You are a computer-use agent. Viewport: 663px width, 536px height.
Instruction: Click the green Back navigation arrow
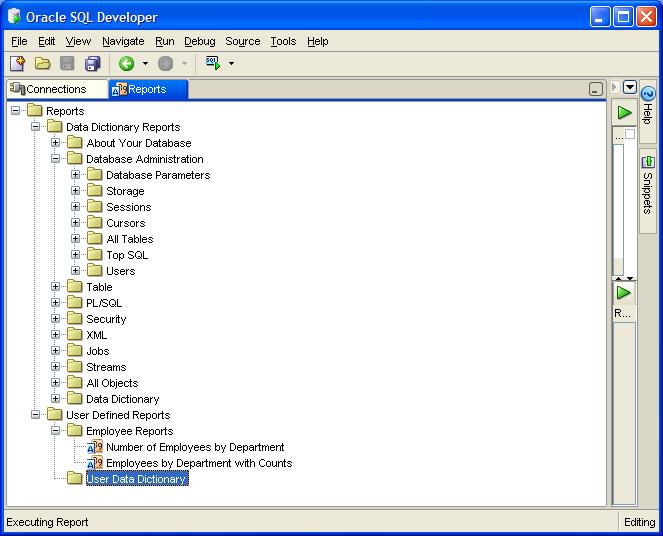point(126,63)
